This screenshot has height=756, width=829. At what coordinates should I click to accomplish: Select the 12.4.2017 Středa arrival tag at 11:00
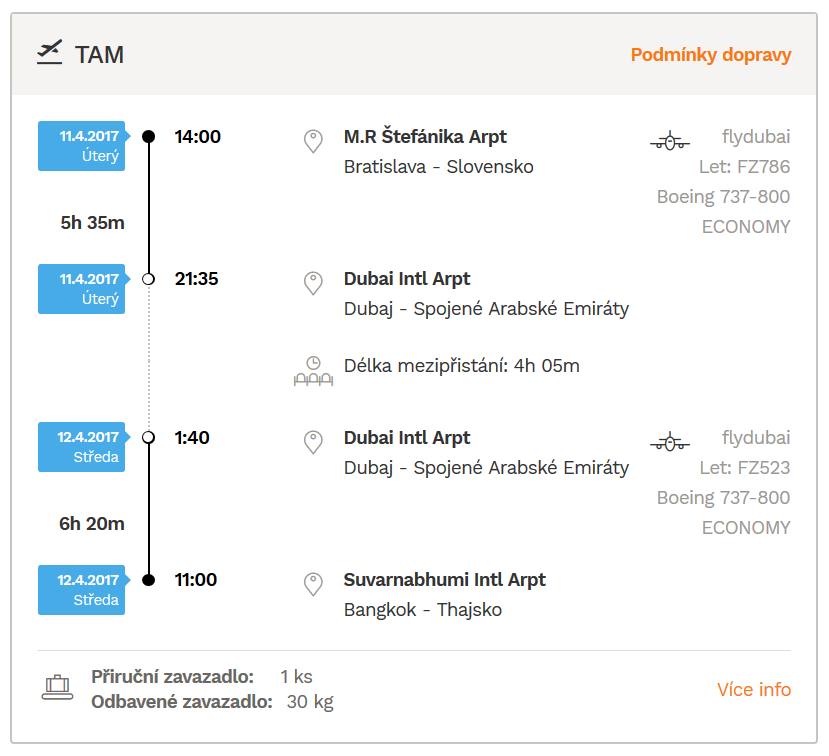pos(84,589)
